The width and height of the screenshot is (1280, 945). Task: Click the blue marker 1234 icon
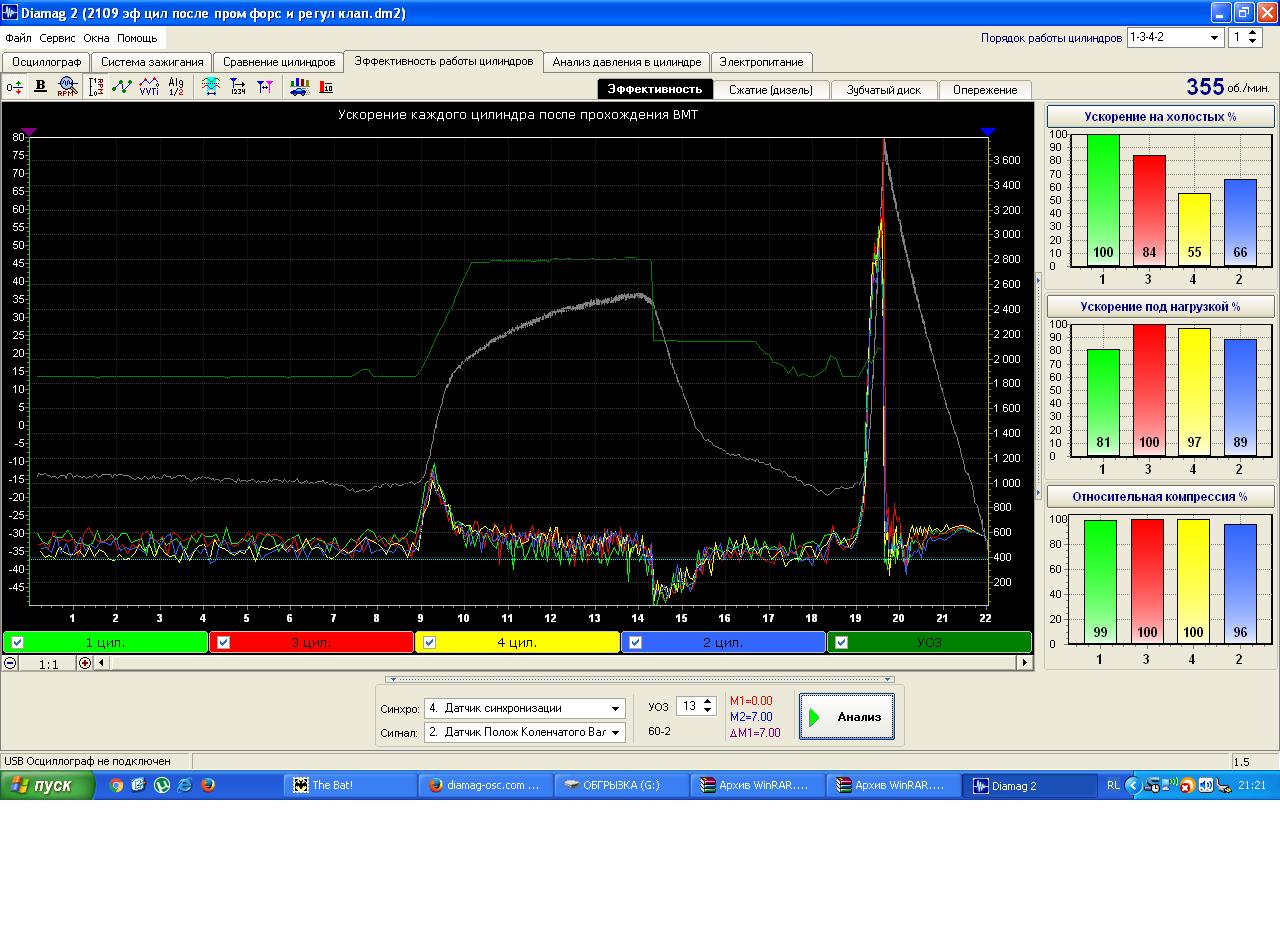pyautogui.click(x=237, y=87)
